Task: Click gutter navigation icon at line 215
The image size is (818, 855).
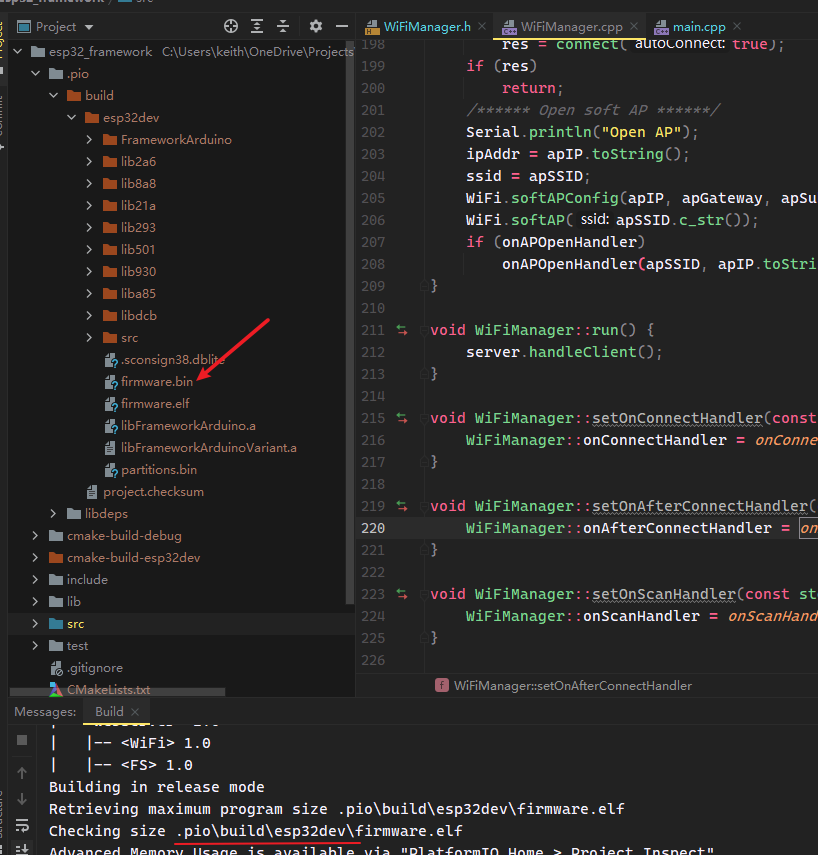Action: [x=402, y=418]
